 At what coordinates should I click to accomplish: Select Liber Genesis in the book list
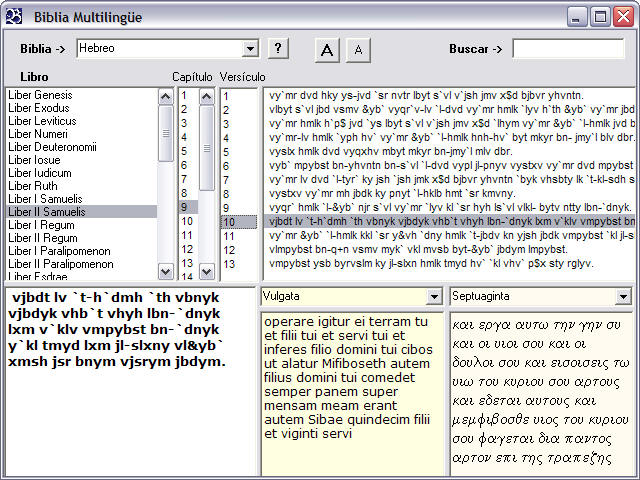pyautogui.click(x=82, y=95)
